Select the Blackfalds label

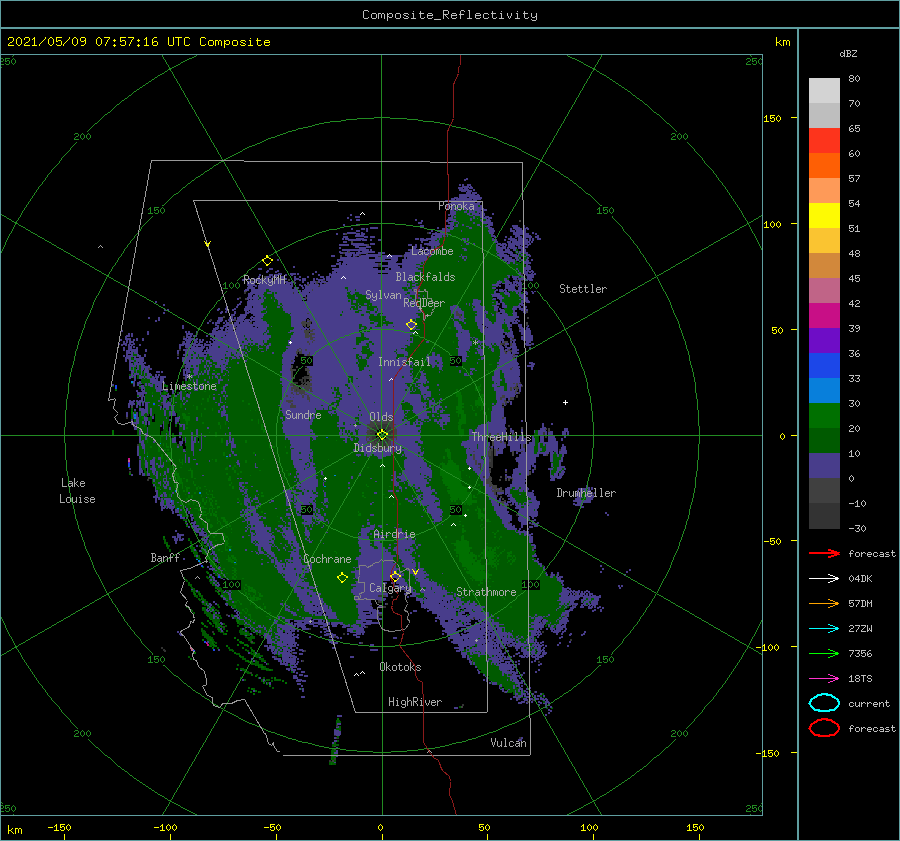click(x=425, y=277)
